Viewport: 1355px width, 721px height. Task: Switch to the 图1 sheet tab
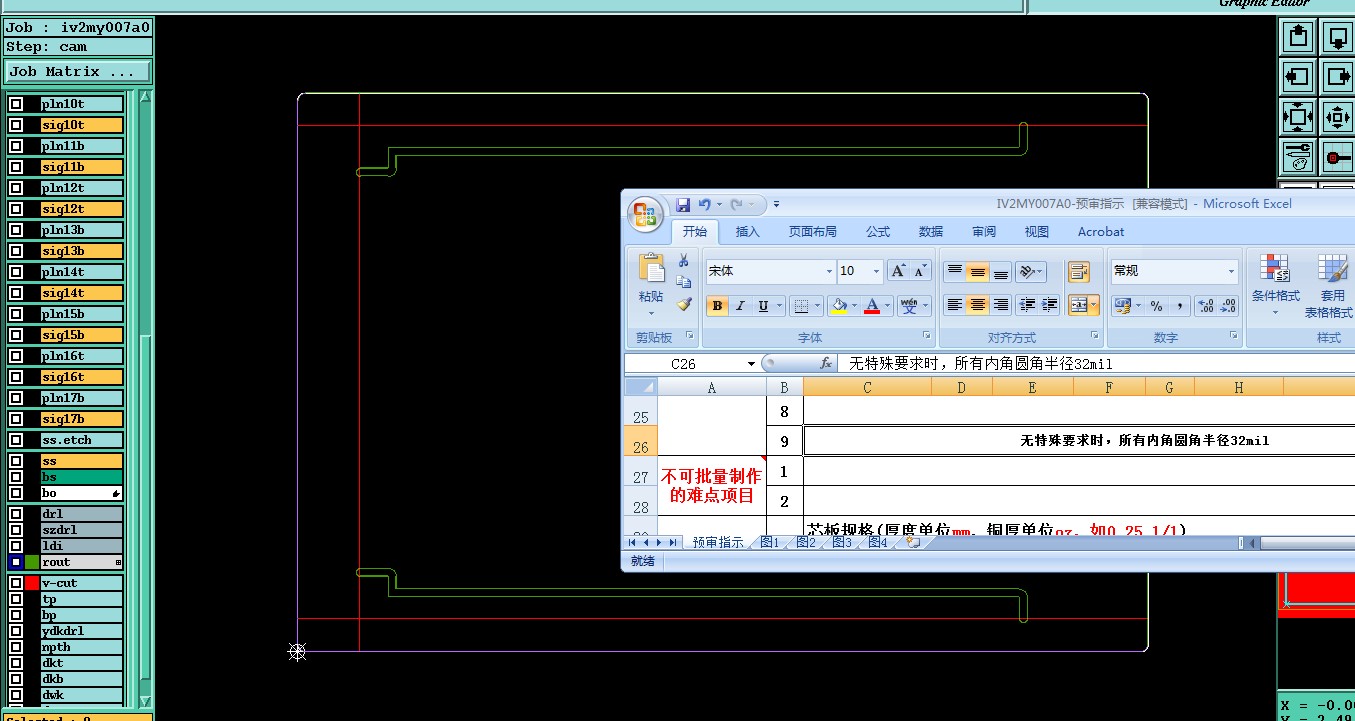[x=769, y=543]
